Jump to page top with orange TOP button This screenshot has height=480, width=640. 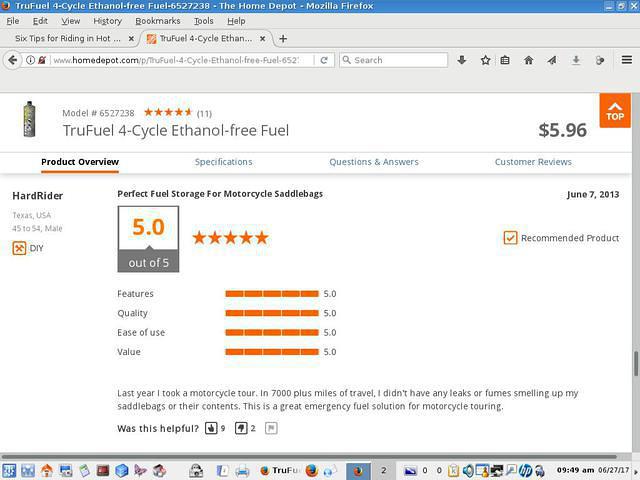coord(615,111)
